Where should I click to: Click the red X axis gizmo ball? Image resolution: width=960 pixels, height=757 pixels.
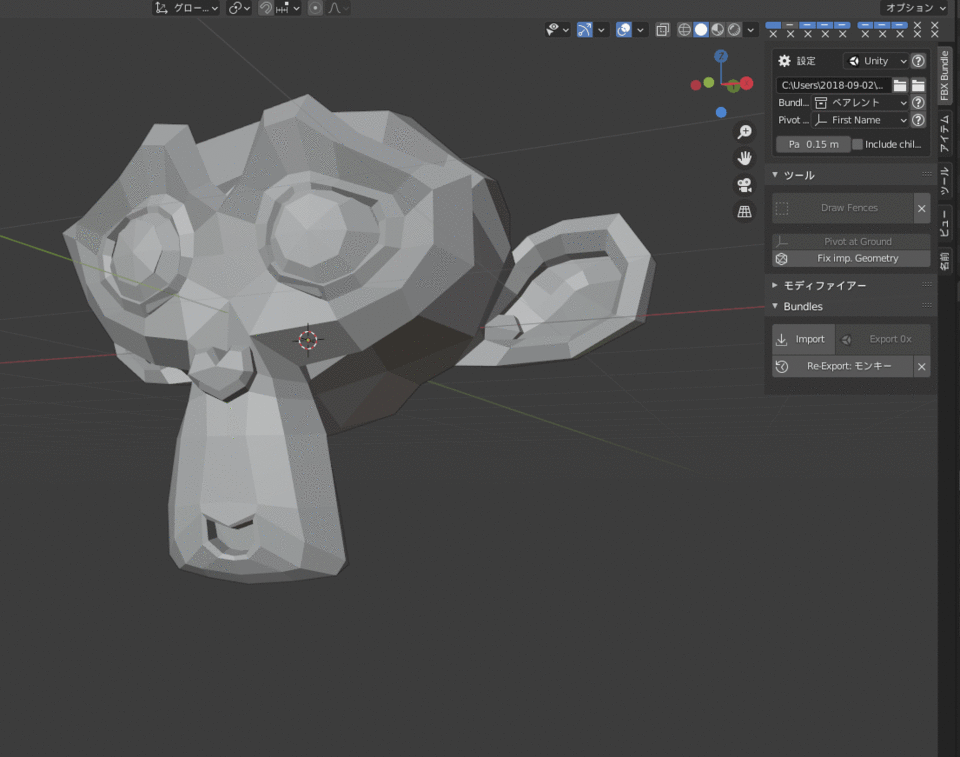point(745,85)
